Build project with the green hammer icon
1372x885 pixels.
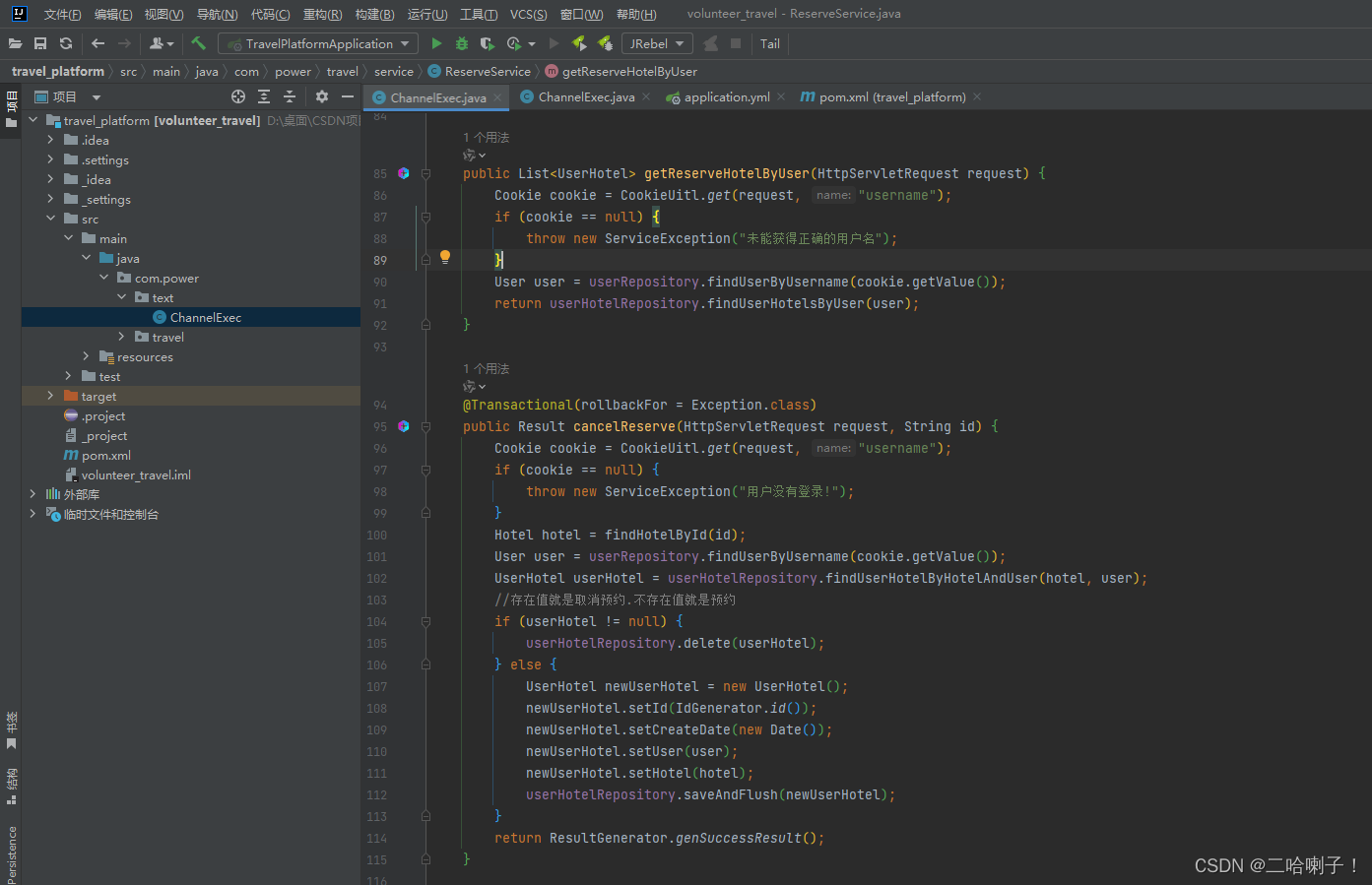(198, 43)
